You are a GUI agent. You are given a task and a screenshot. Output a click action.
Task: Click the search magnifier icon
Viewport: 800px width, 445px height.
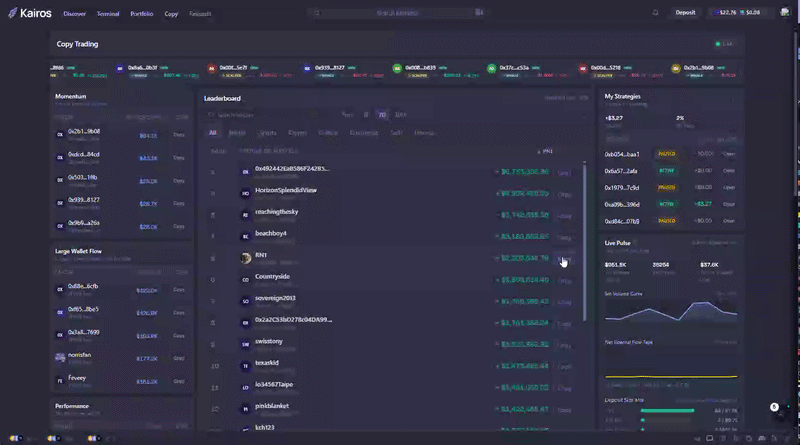(317, 13)
